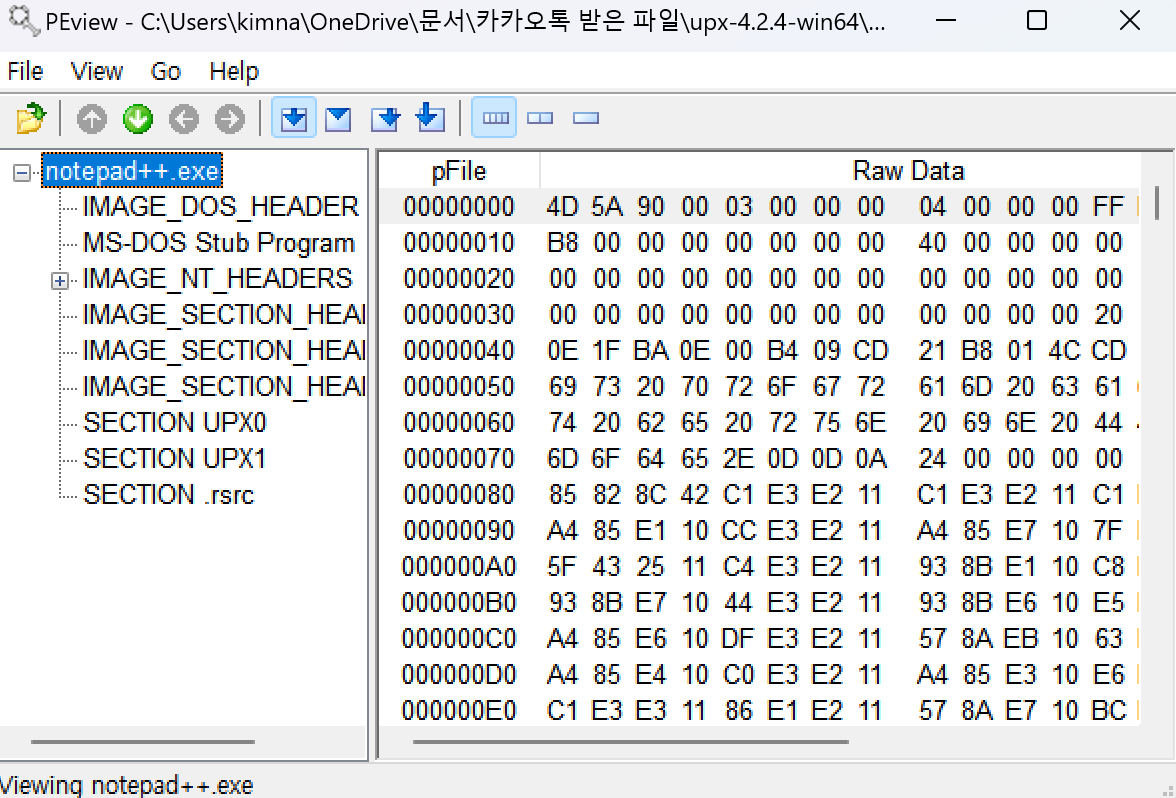Click the blue down-arrow-on-box toolbar icon
The width and height of the screenshot is (1176, 798).
pyautogui.click(x=430, y=118)
